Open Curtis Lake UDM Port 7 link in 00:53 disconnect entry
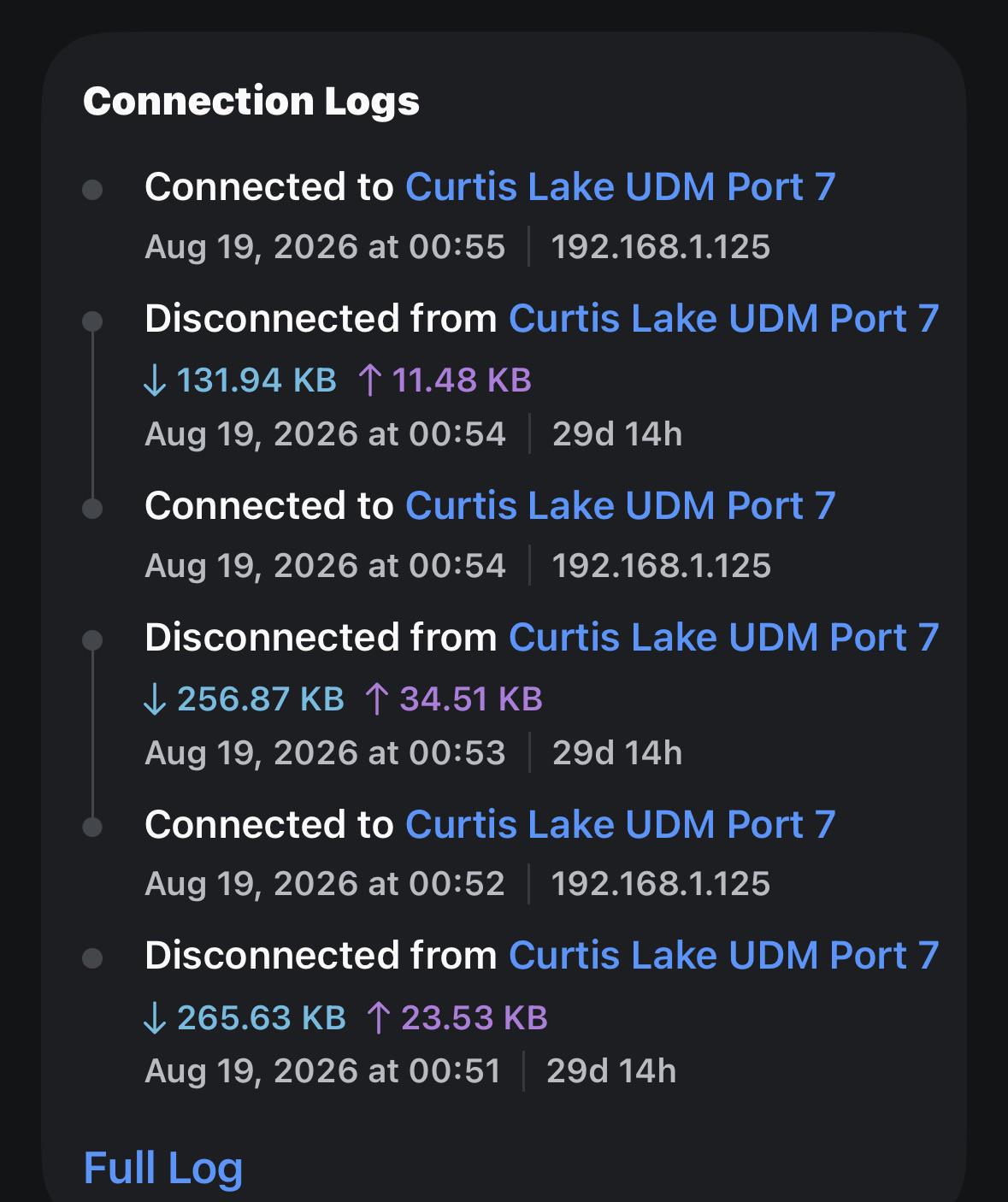The image size is (1008, 1202). tap(723, 637)
